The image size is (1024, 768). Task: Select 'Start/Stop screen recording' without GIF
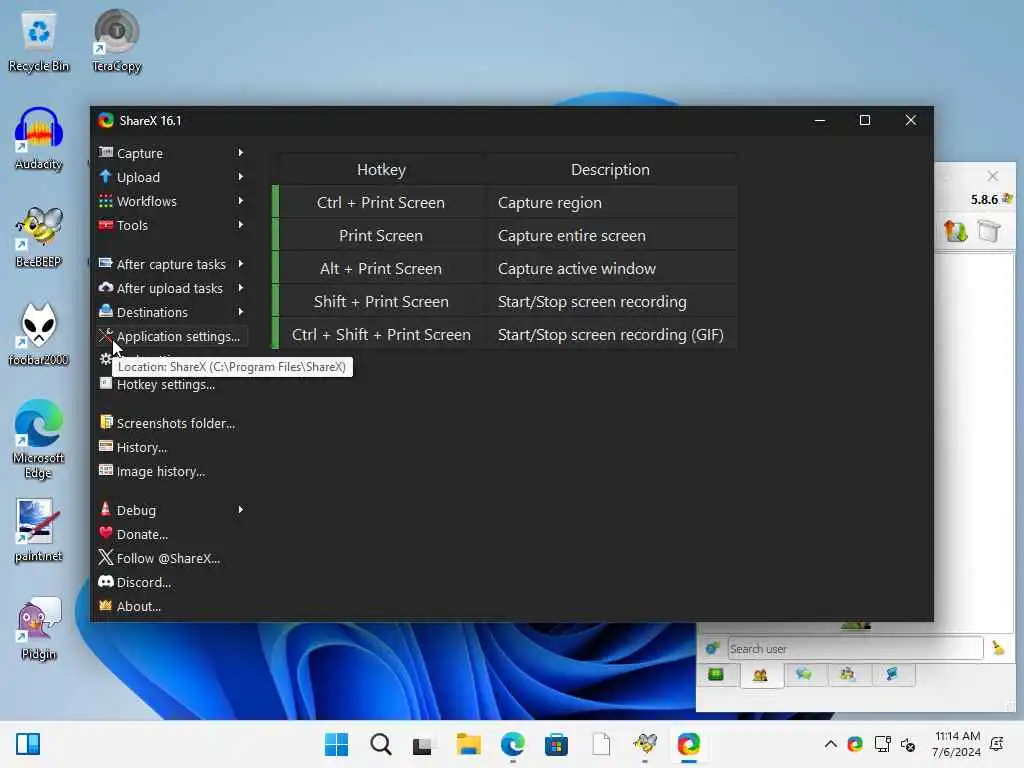click(x=610, y=302)
